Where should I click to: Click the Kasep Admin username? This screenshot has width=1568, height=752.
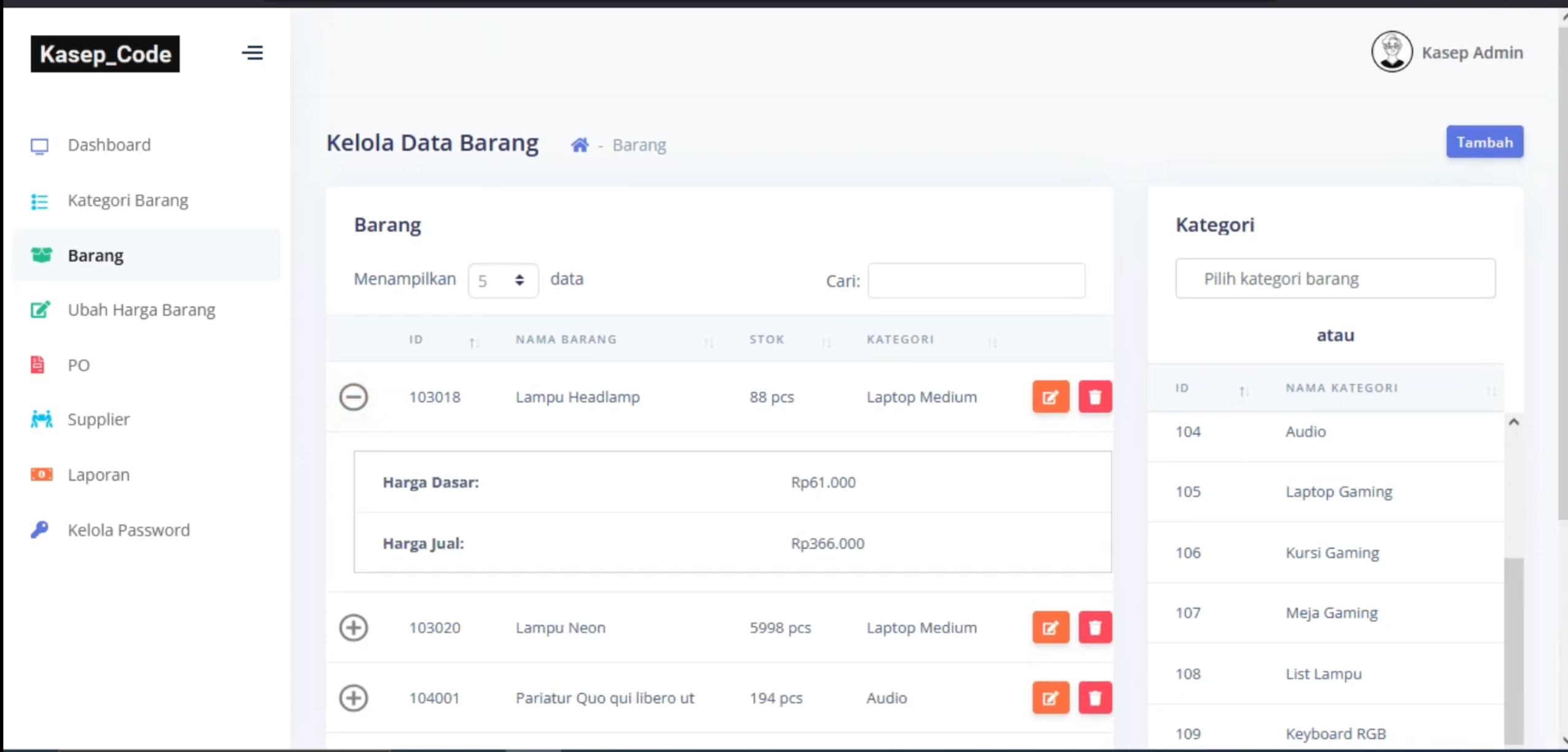pos(1472,53)
